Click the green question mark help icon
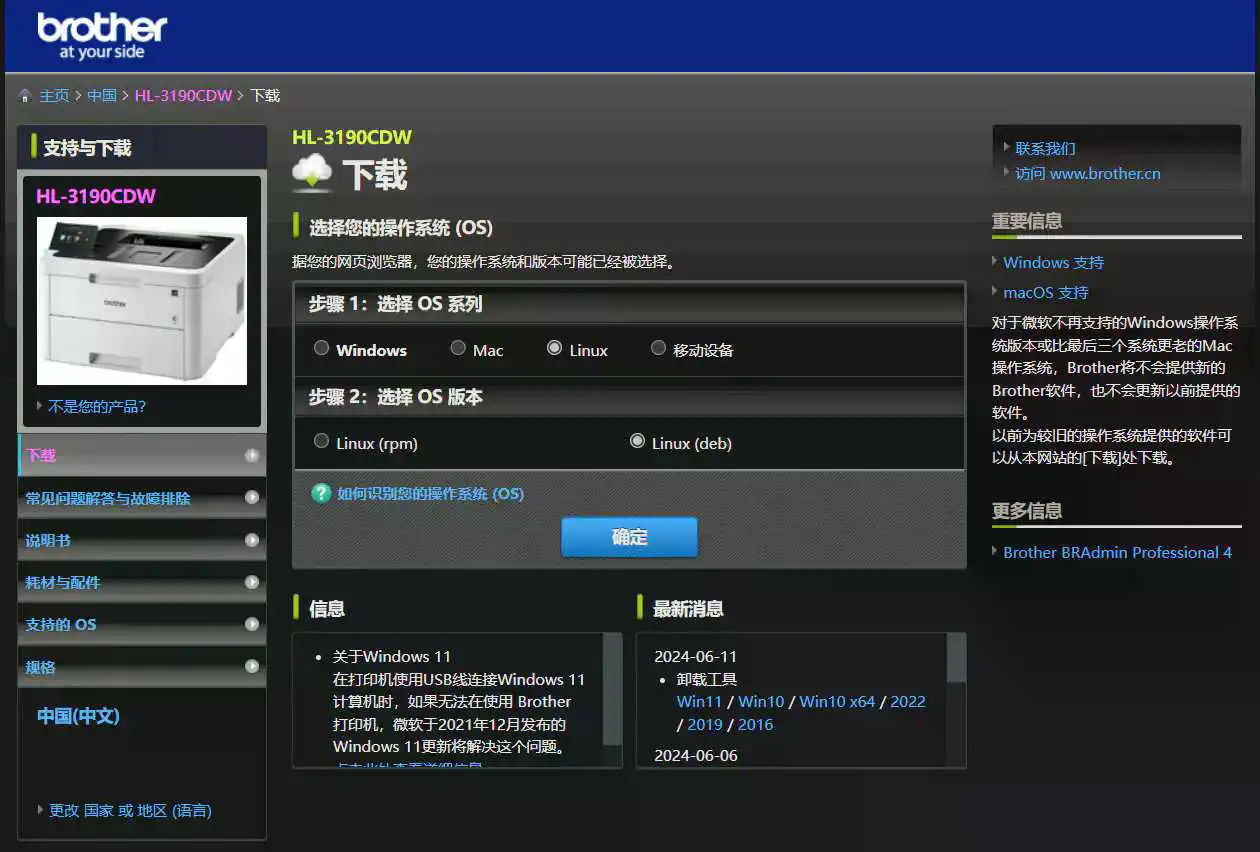Image resolution: width=1260 pixels, height=852 pixels. [x=321, y=493]
